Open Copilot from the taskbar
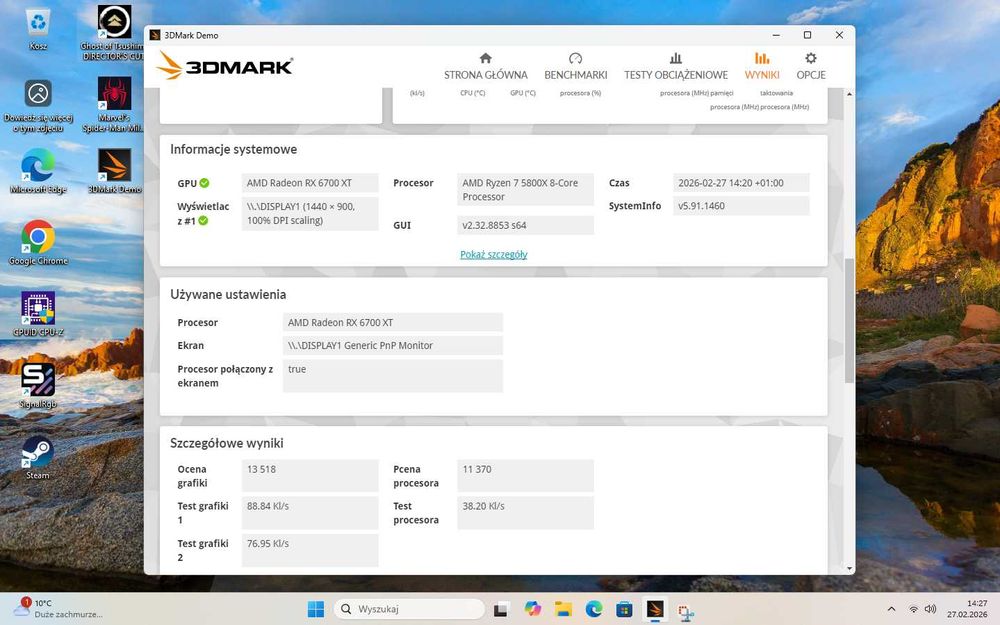This screenshot has height=625, width=1000. point(532,609)
